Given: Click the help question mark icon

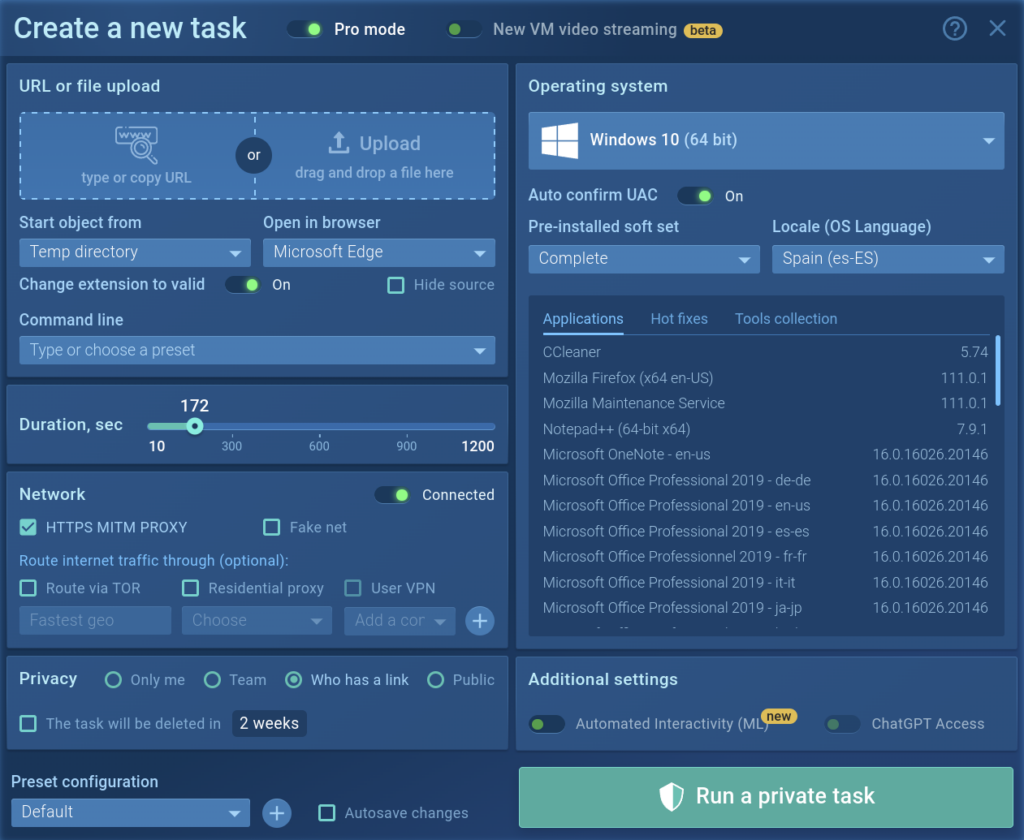Looking at the screenshot, I should coord(955,28).
